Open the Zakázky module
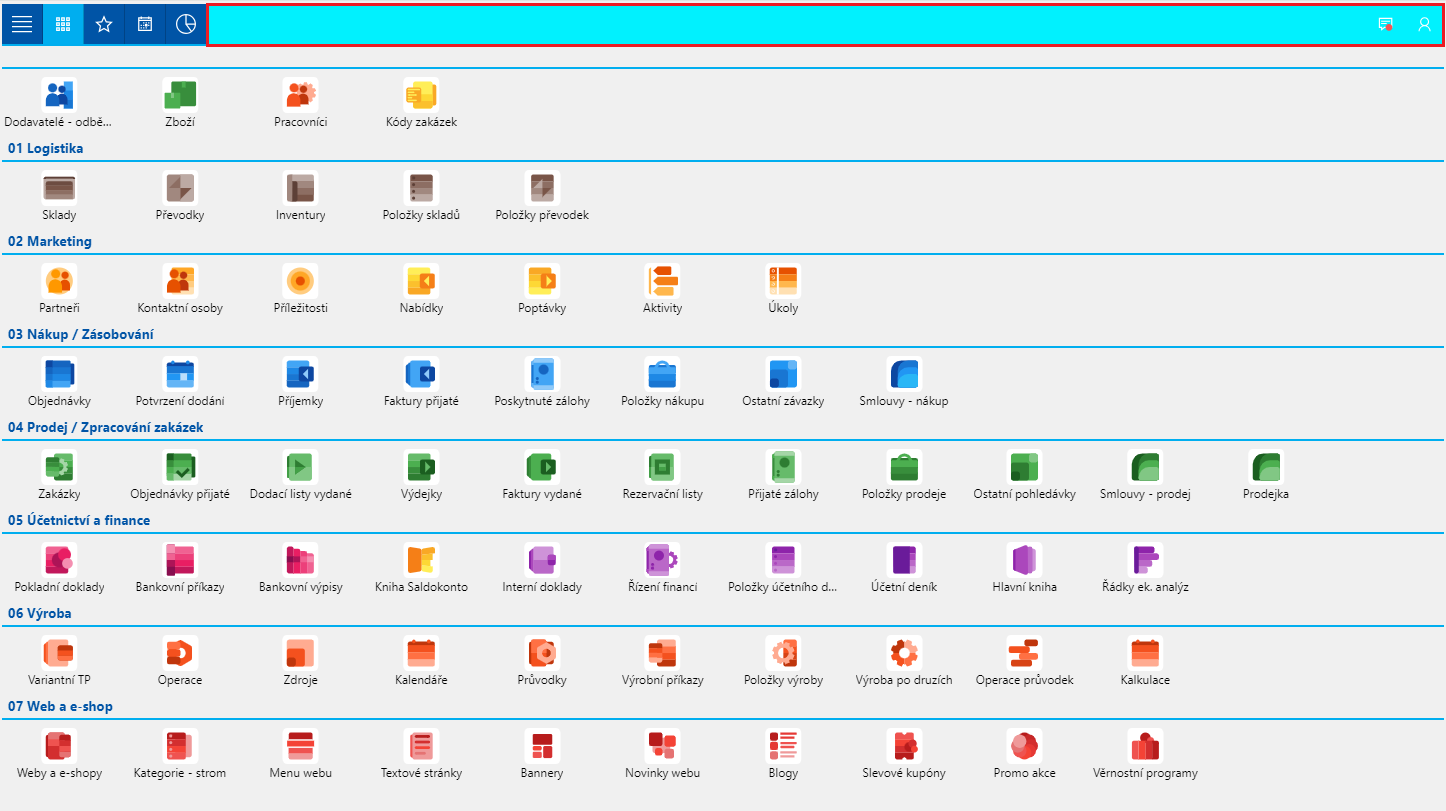Viewport: 1446px width, 811px height. 59,467
